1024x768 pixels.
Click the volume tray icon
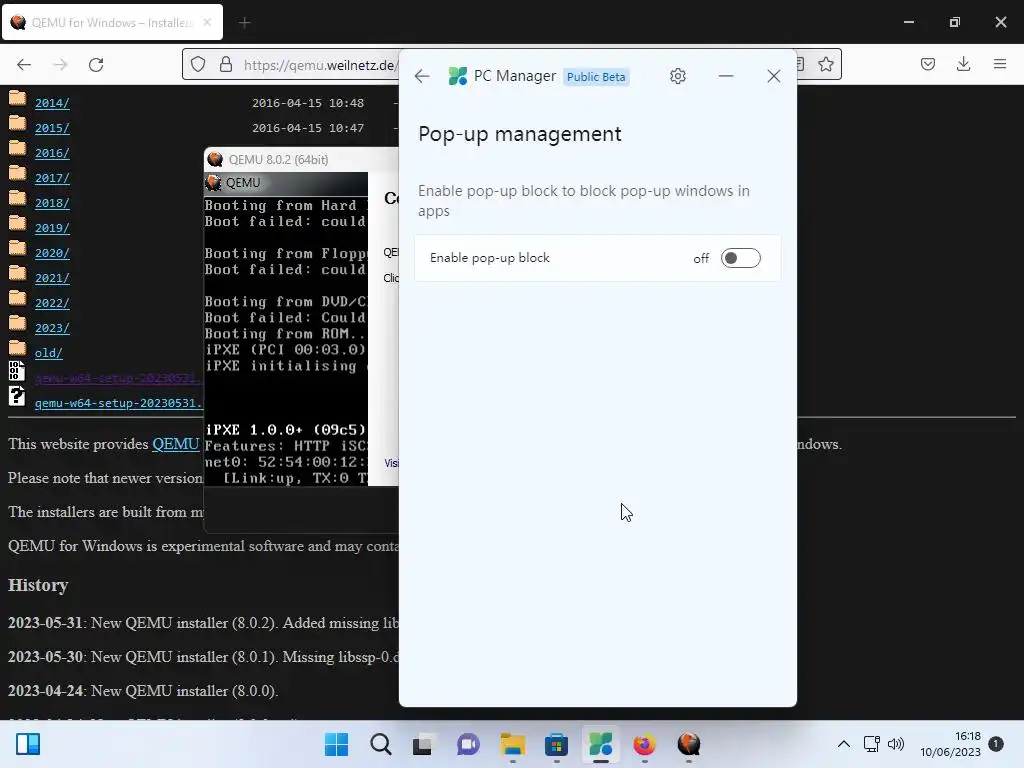[x=896, y=744]
